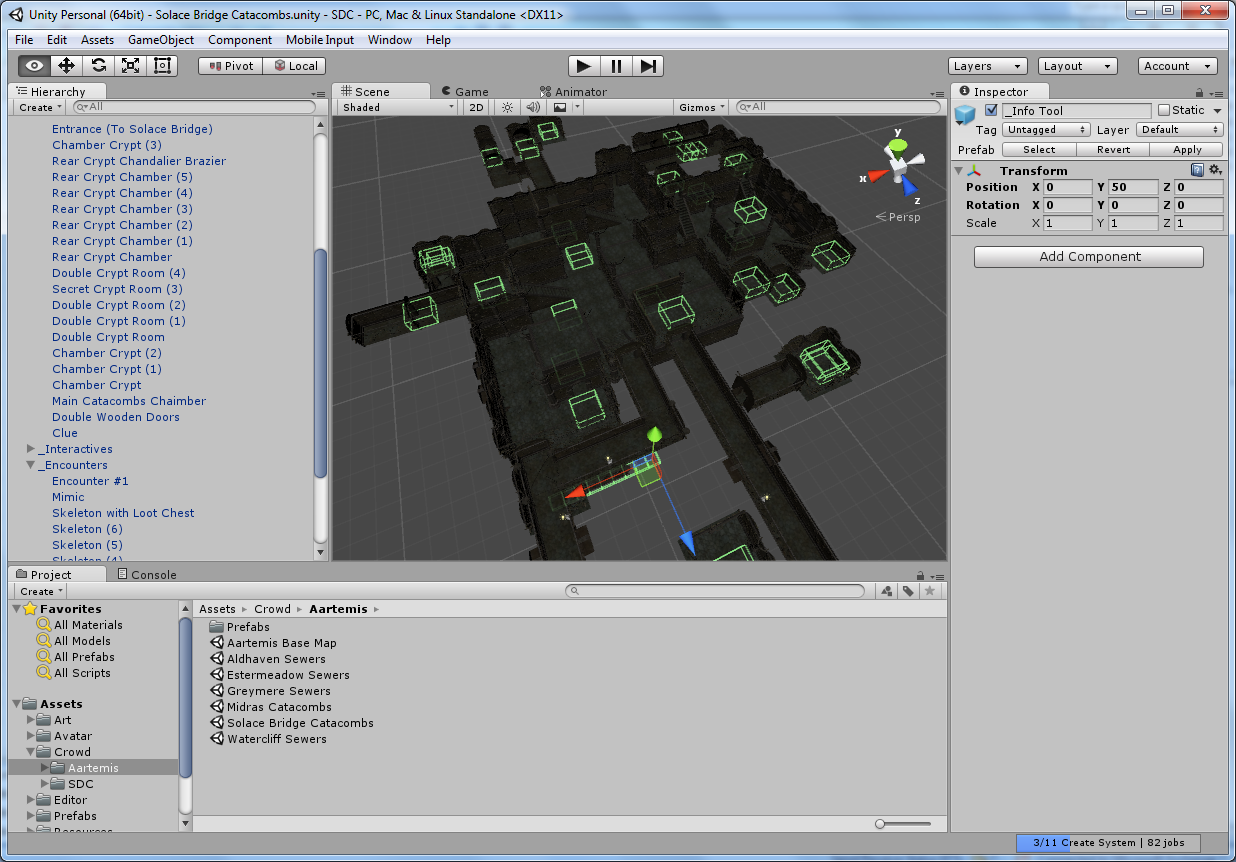This screenshot has height=862, width=1236.
Task: Open the Transform component gear menu
Action: [x=1214, y=170]
